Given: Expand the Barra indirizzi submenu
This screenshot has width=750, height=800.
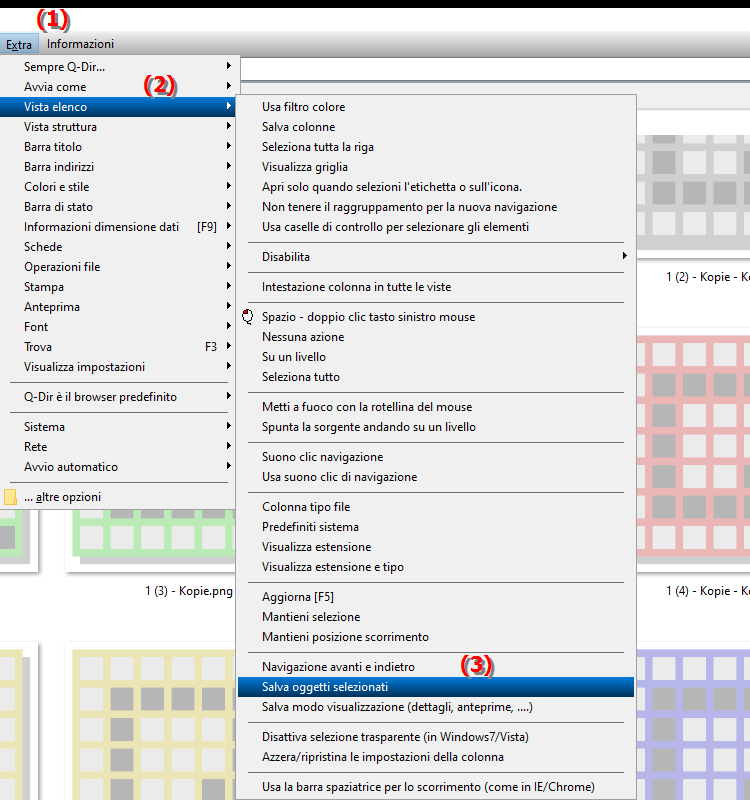Looking at the screenshot, I should 117,167.
